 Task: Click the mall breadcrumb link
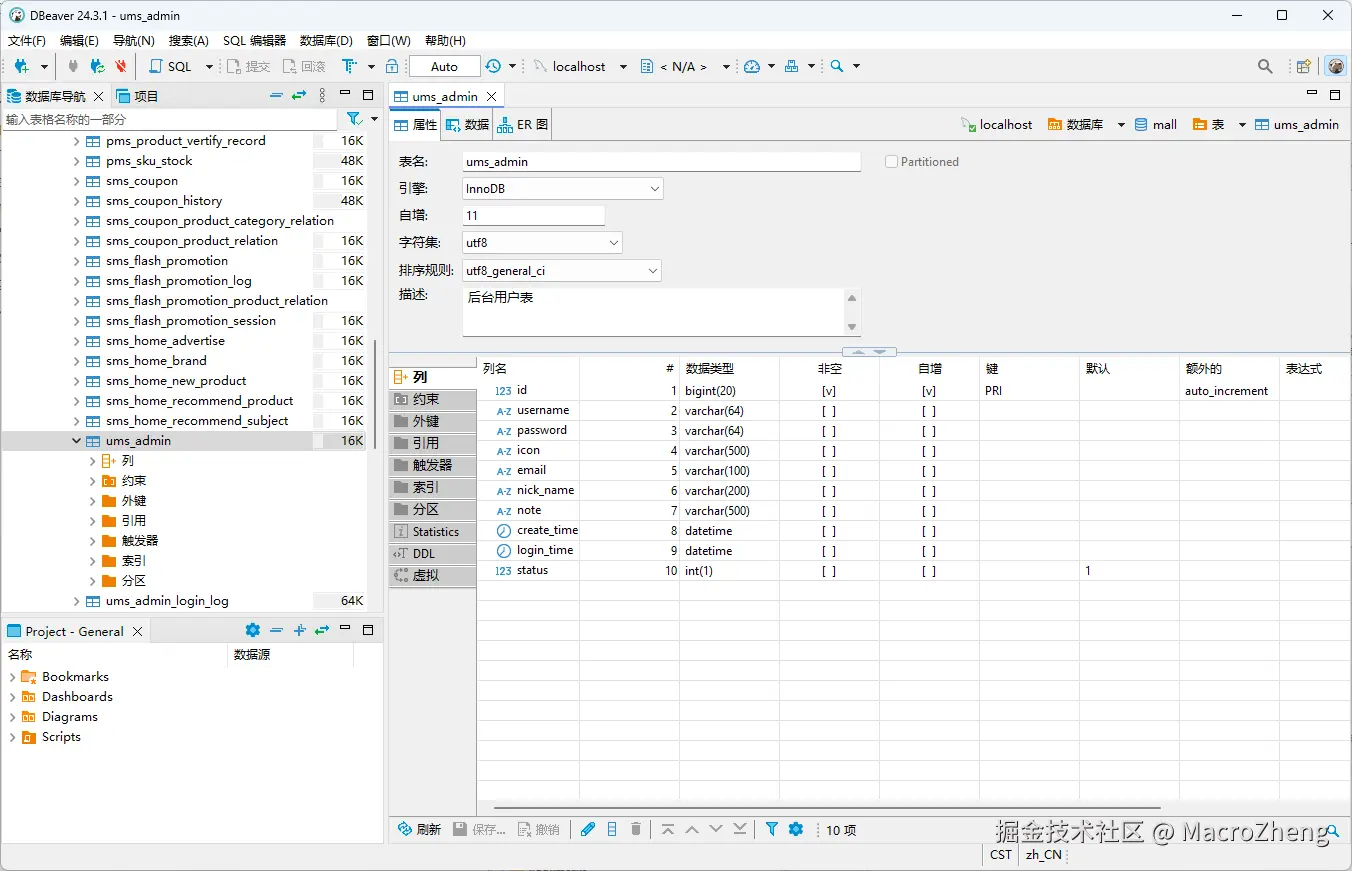1155,125
